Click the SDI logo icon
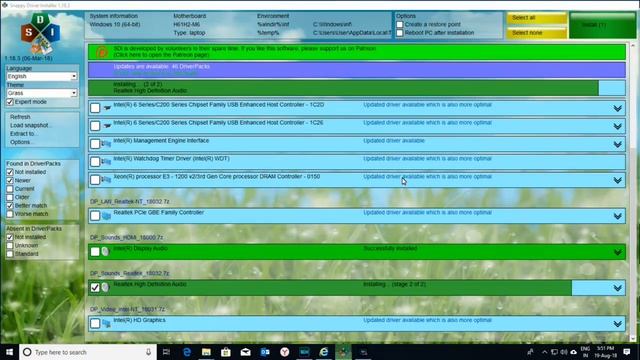Screen dimensions: 640x360 tap(40, 33)
